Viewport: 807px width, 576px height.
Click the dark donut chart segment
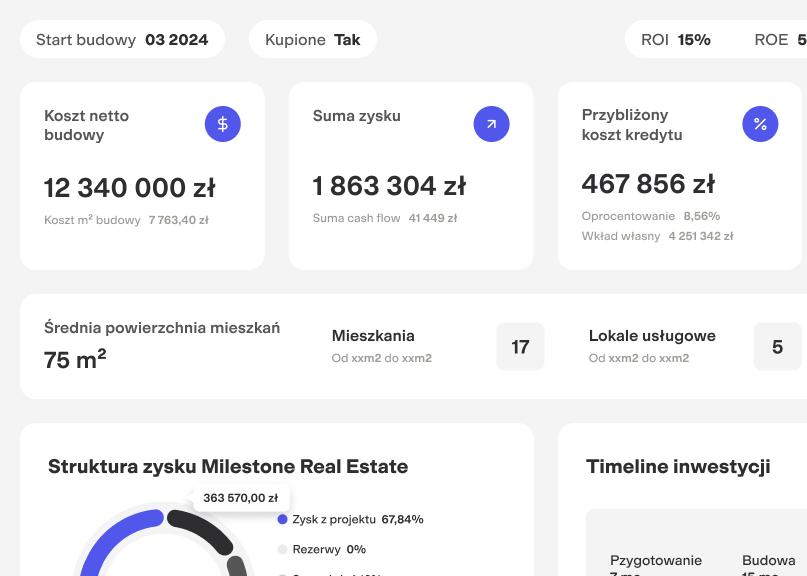[x=203, y=531]
